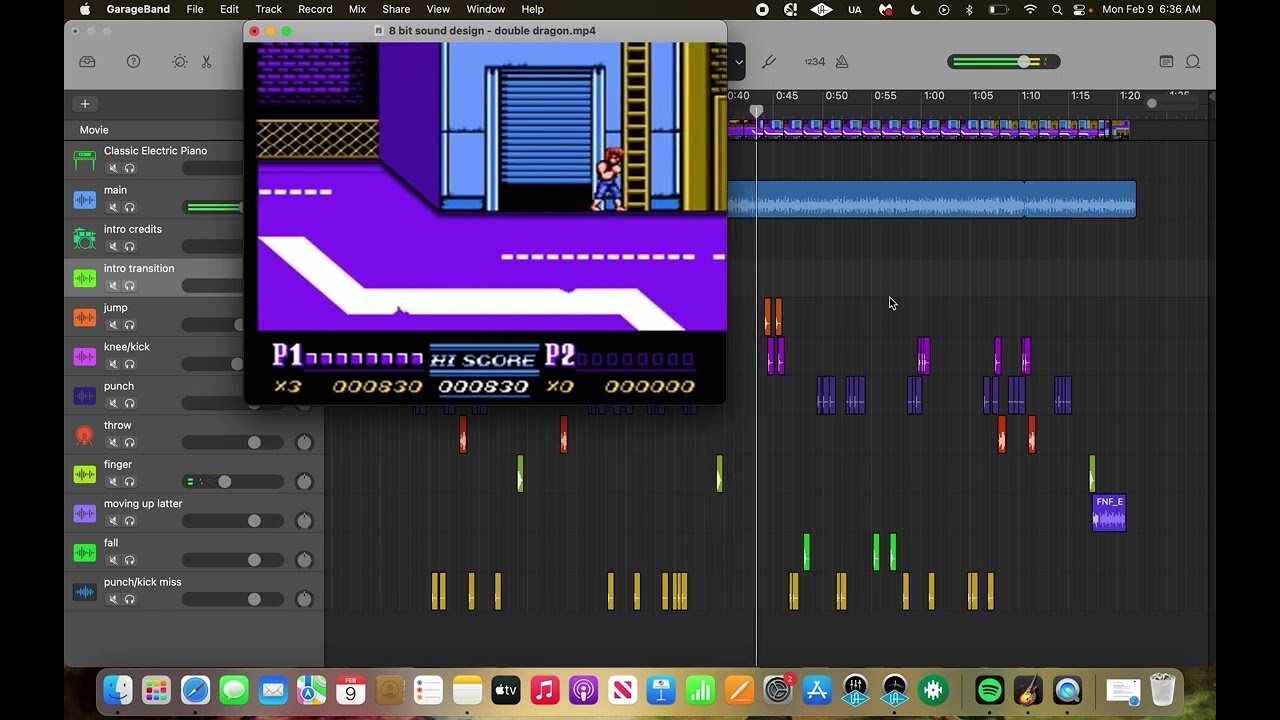Open the tuner fork icon

(769, 62)
